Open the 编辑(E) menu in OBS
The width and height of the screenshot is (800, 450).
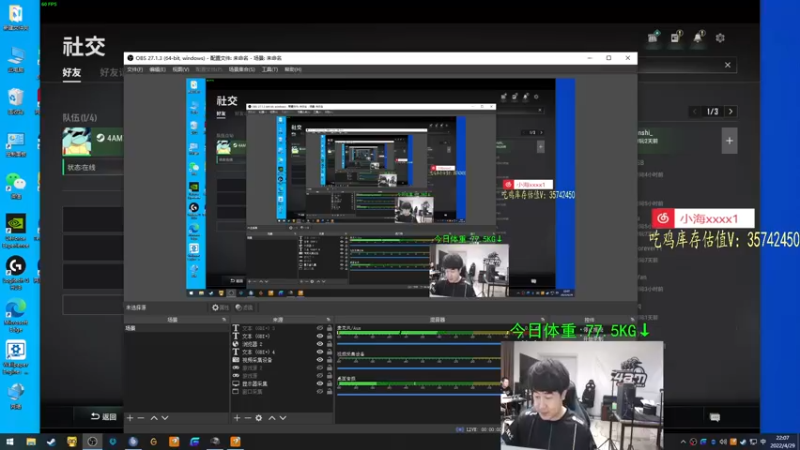tap(157, 69)
